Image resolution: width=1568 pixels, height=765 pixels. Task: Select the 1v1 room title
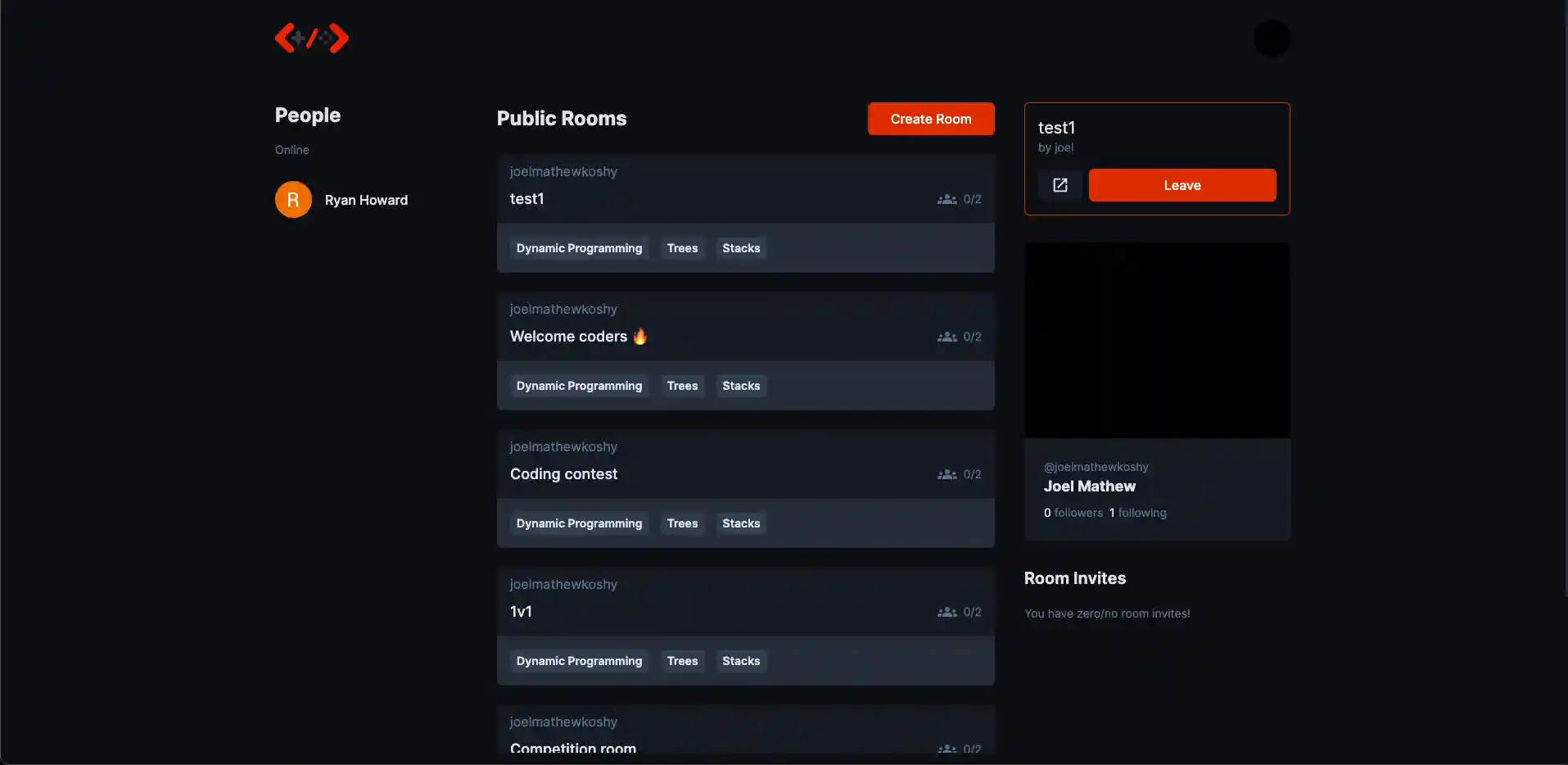coord(521,612)
